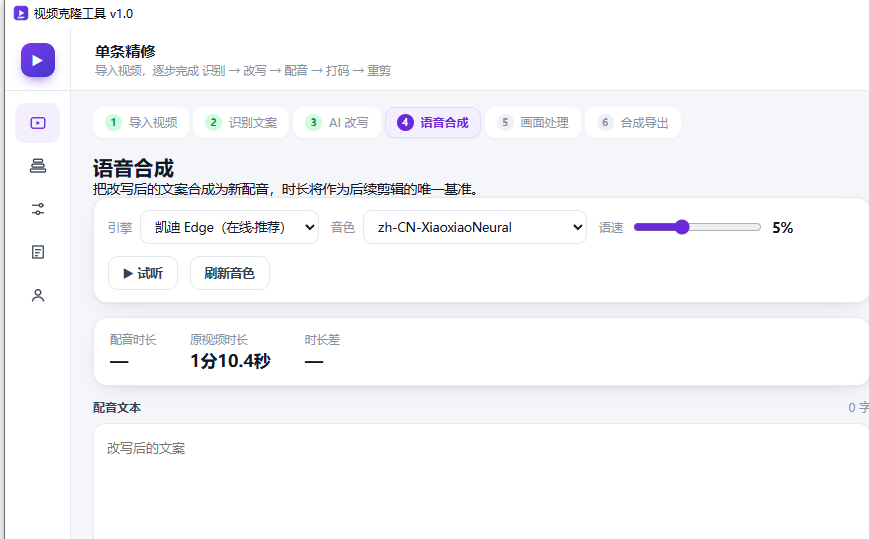Open the single video edit sidebar icon
Image resolution: width=869 pixels, height=539 pixels.
coord(38,123)
